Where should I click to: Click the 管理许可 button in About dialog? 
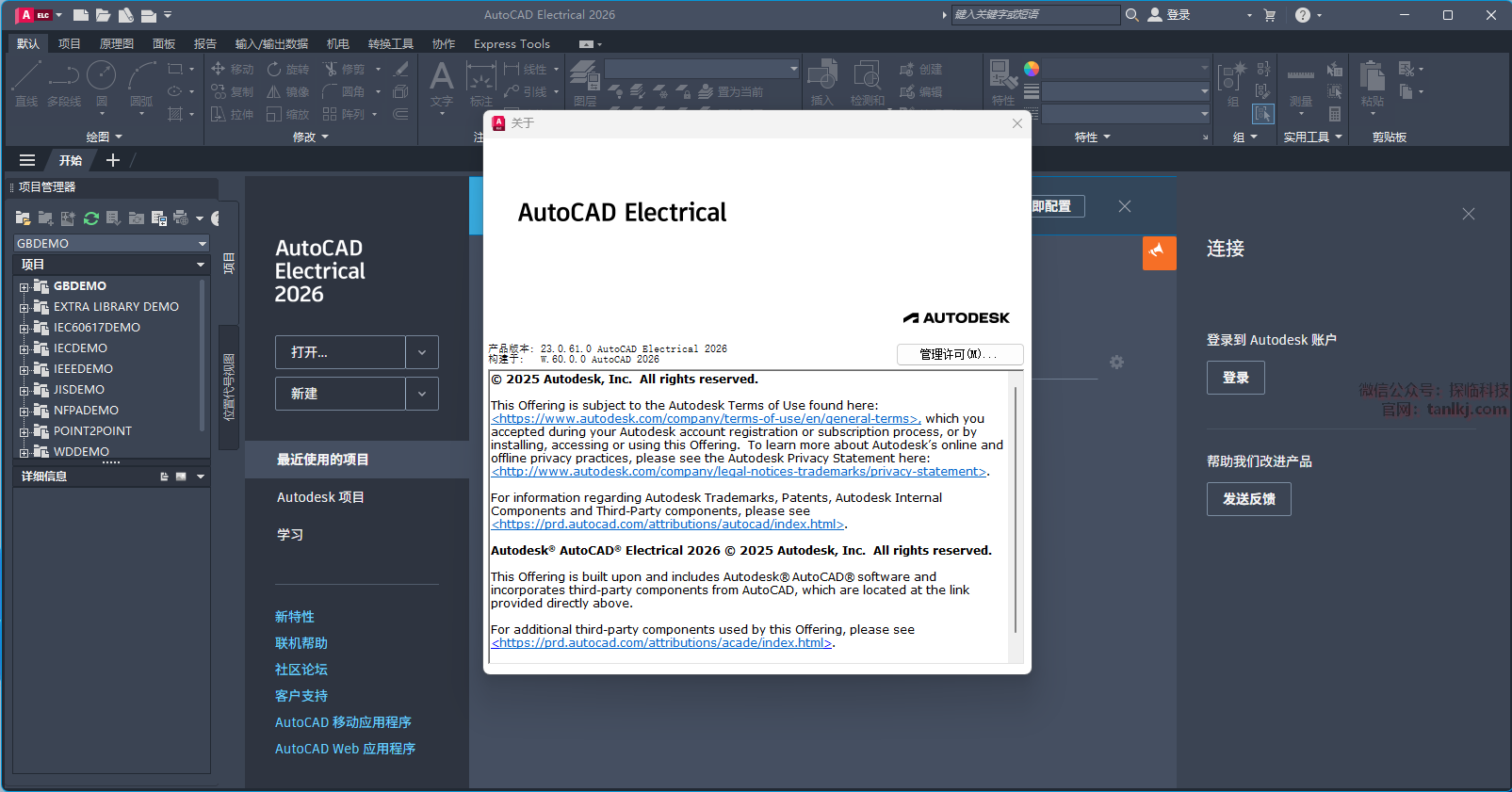[x=959, y=354]
